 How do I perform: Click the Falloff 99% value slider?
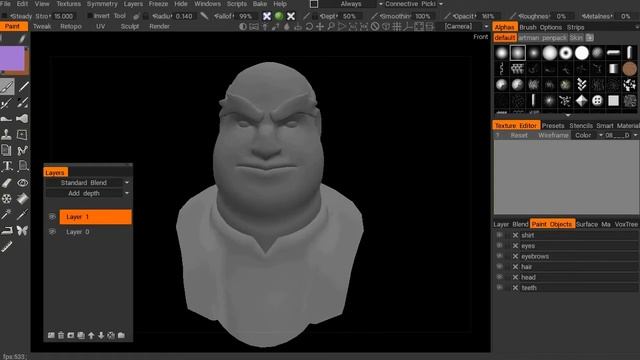(245, 16)
